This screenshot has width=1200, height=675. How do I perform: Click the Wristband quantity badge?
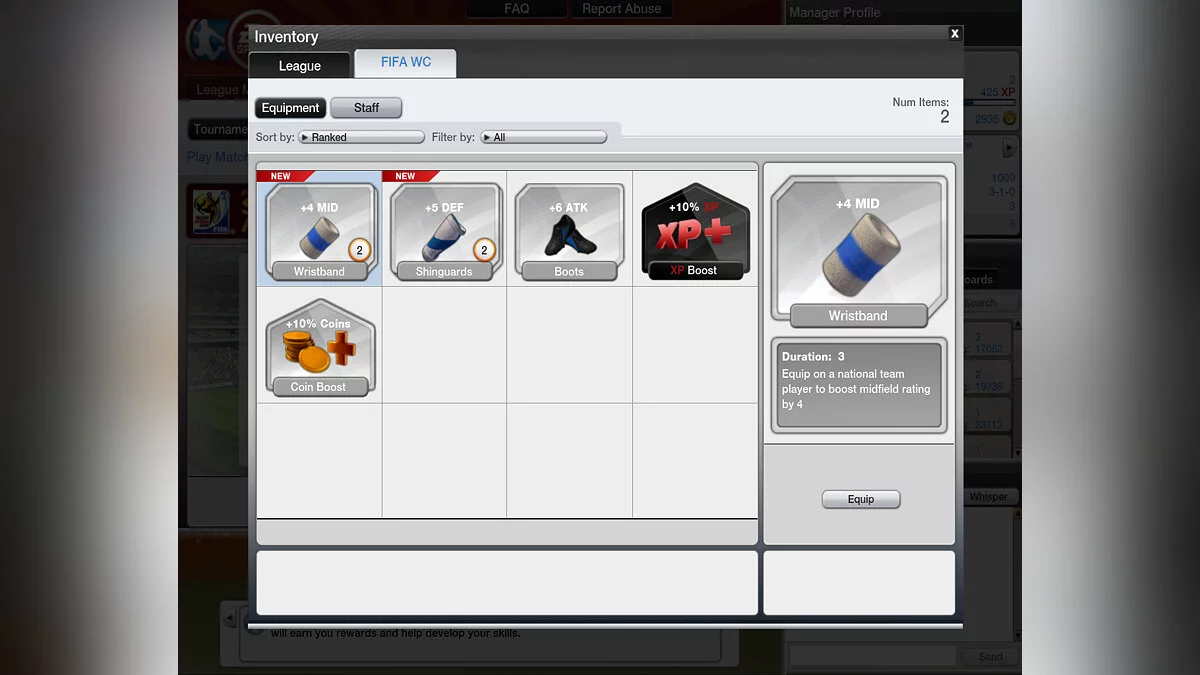360,251
